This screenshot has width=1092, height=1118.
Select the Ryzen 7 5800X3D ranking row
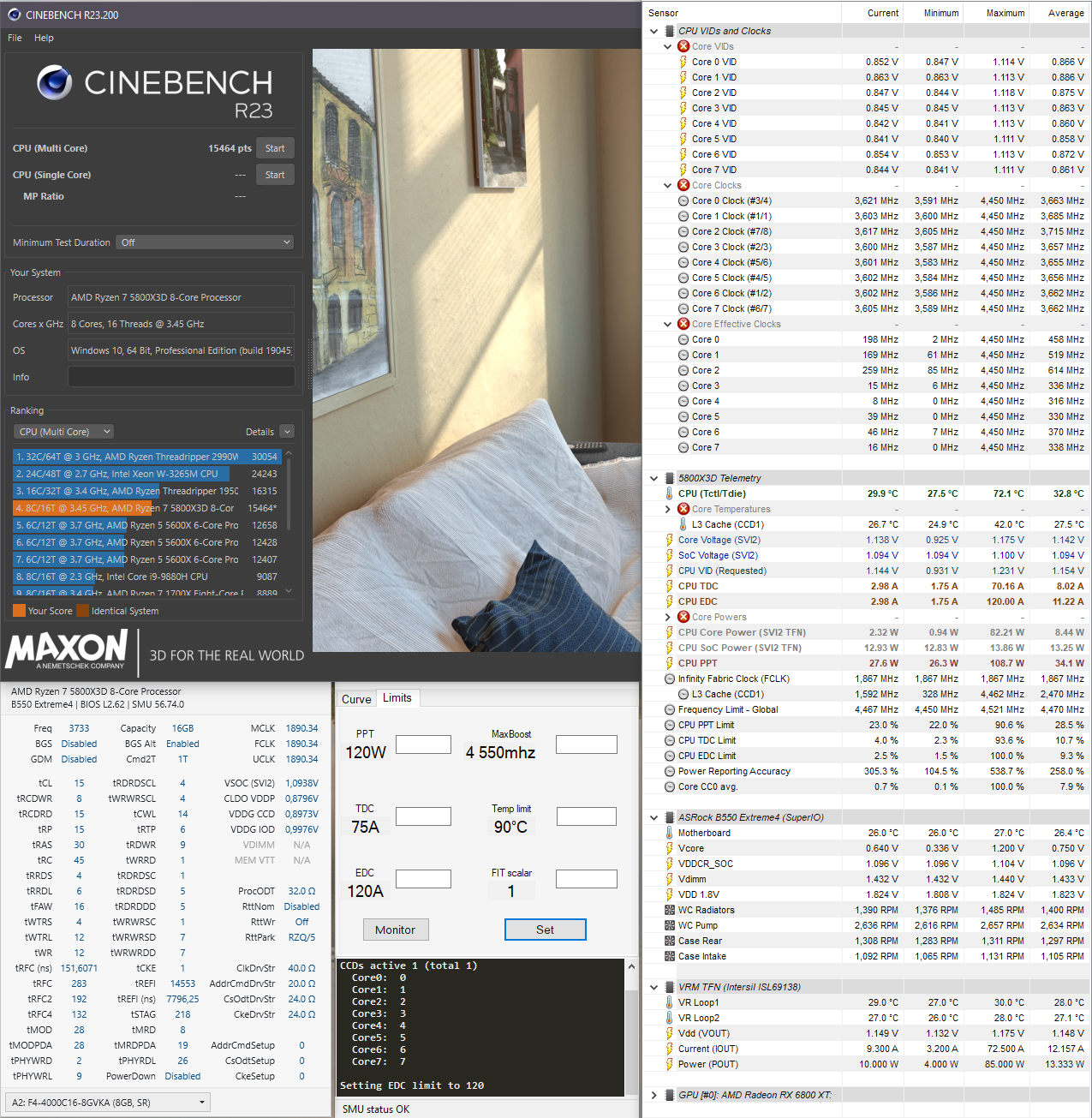pos(146,508)
